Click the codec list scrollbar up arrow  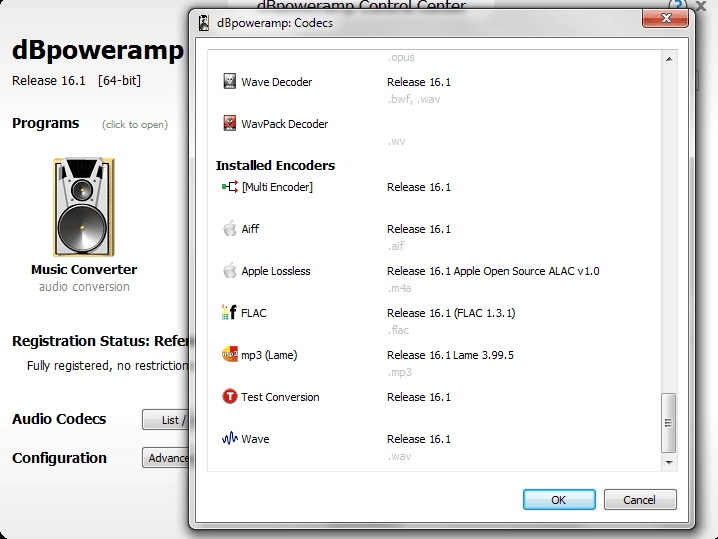point(669,59)
